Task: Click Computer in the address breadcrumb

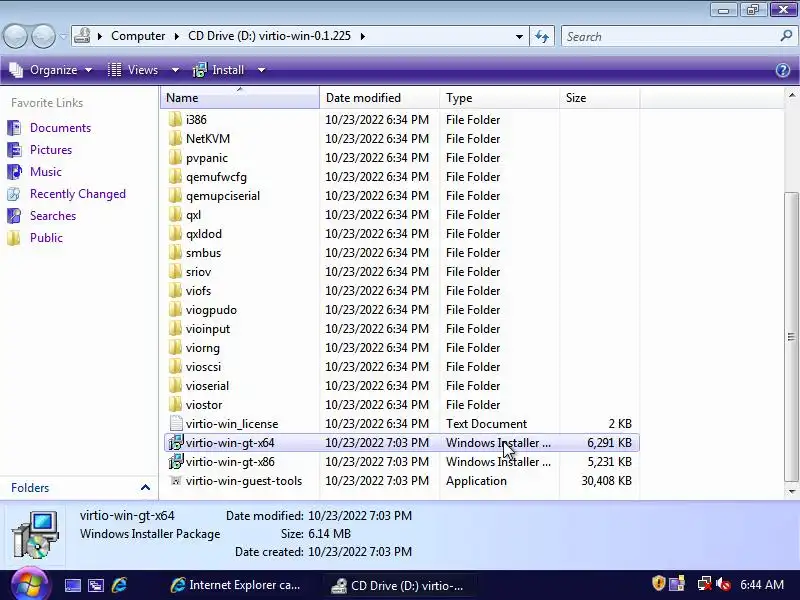Action: tap(138, 36)
